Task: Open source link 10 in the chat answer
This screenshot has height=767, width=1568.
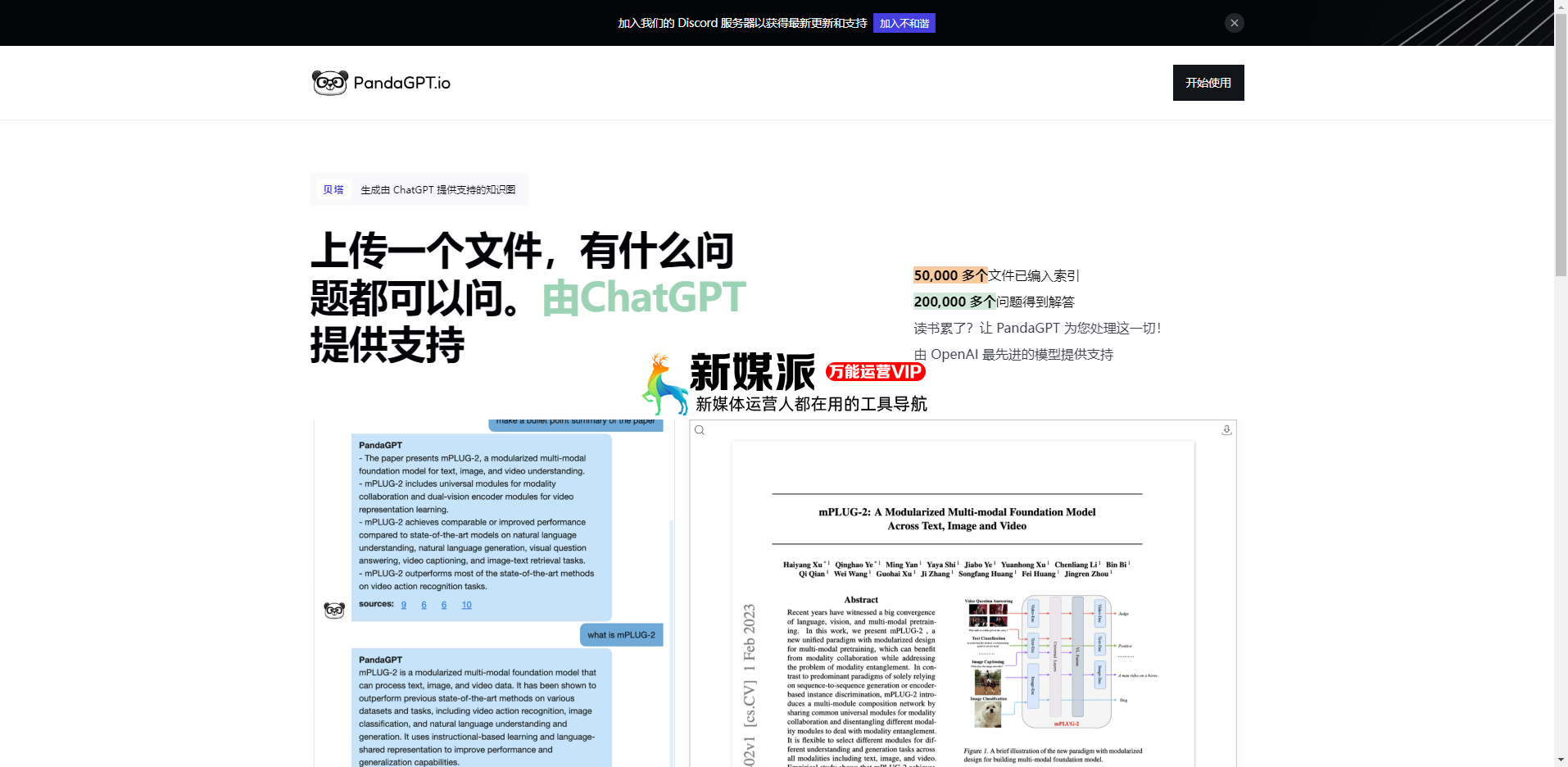Action: click(467, 605)
